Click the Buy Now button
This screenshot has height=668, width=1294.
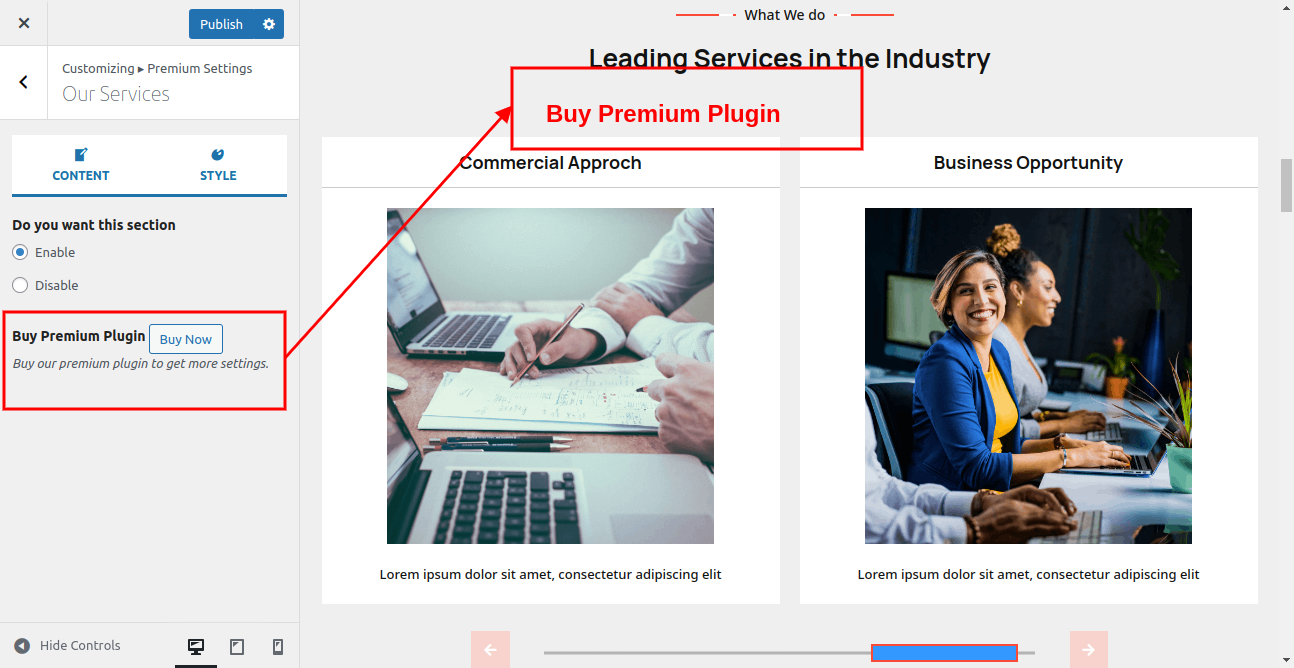[x=186, y=339]
